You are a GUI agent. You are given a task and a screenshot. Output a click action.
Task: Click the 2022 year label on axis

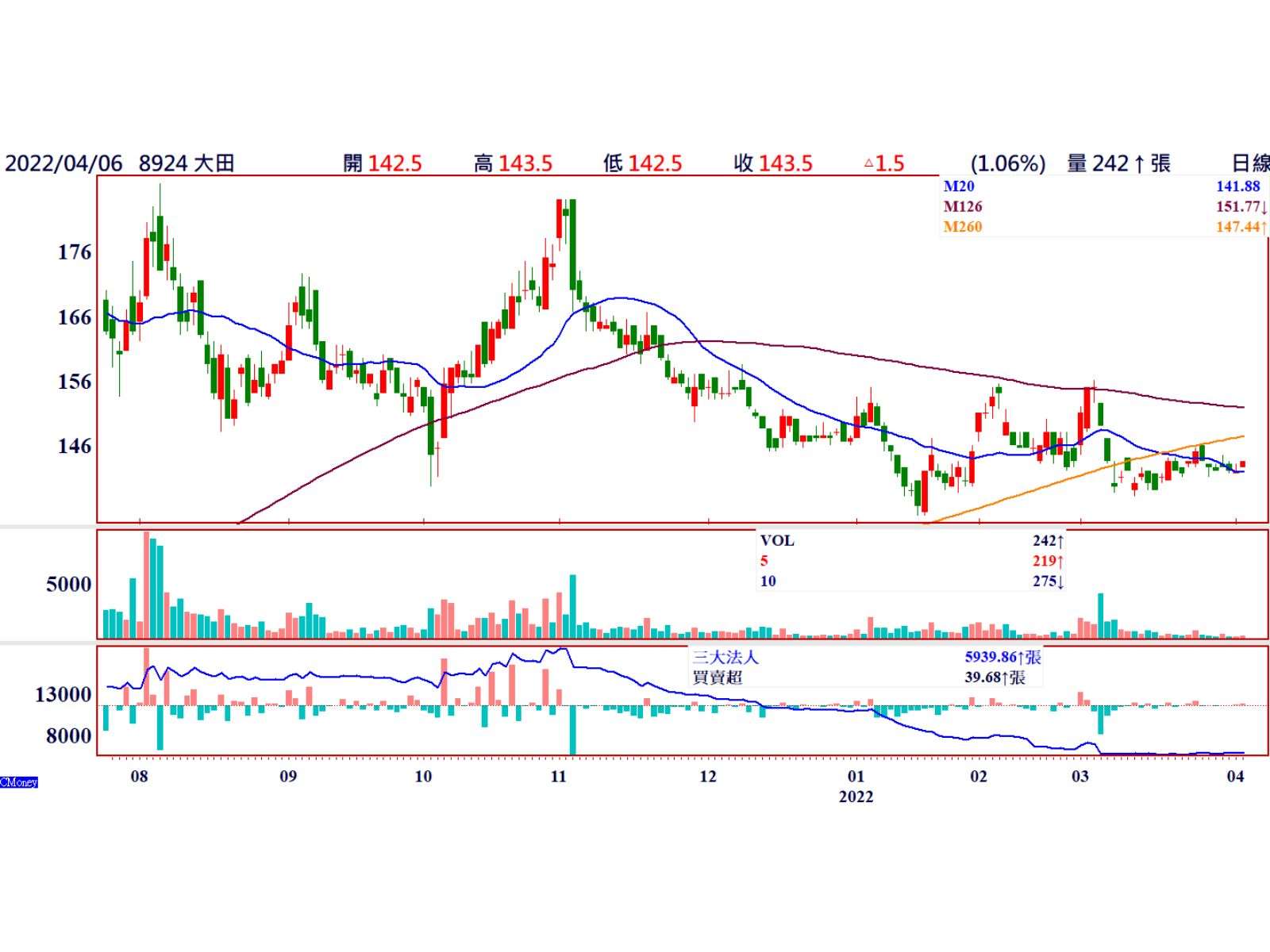856,797
